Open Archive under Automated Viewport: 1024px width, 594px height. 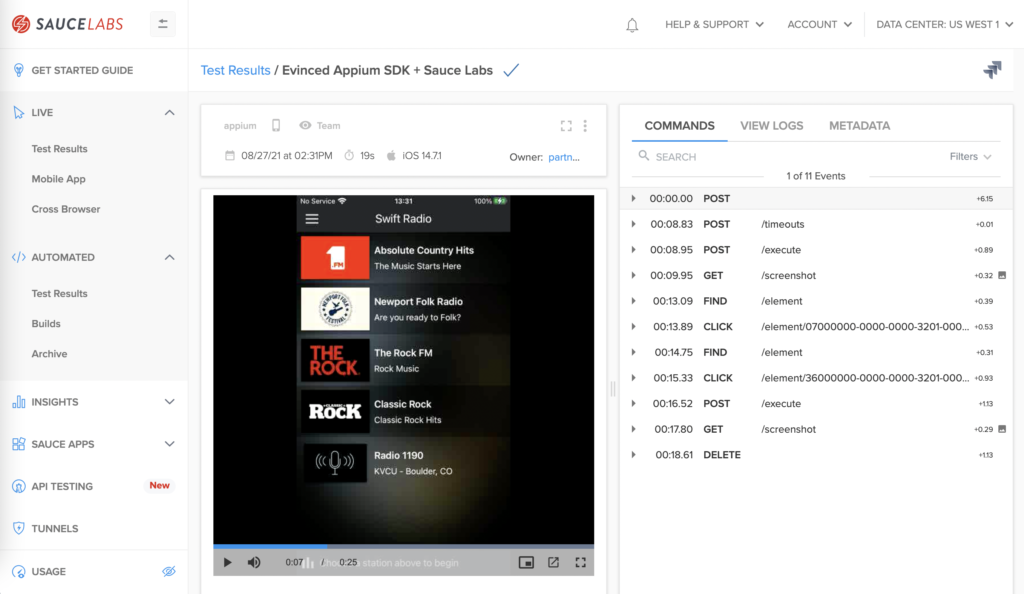pyautogui.click(x=49, y=354)
